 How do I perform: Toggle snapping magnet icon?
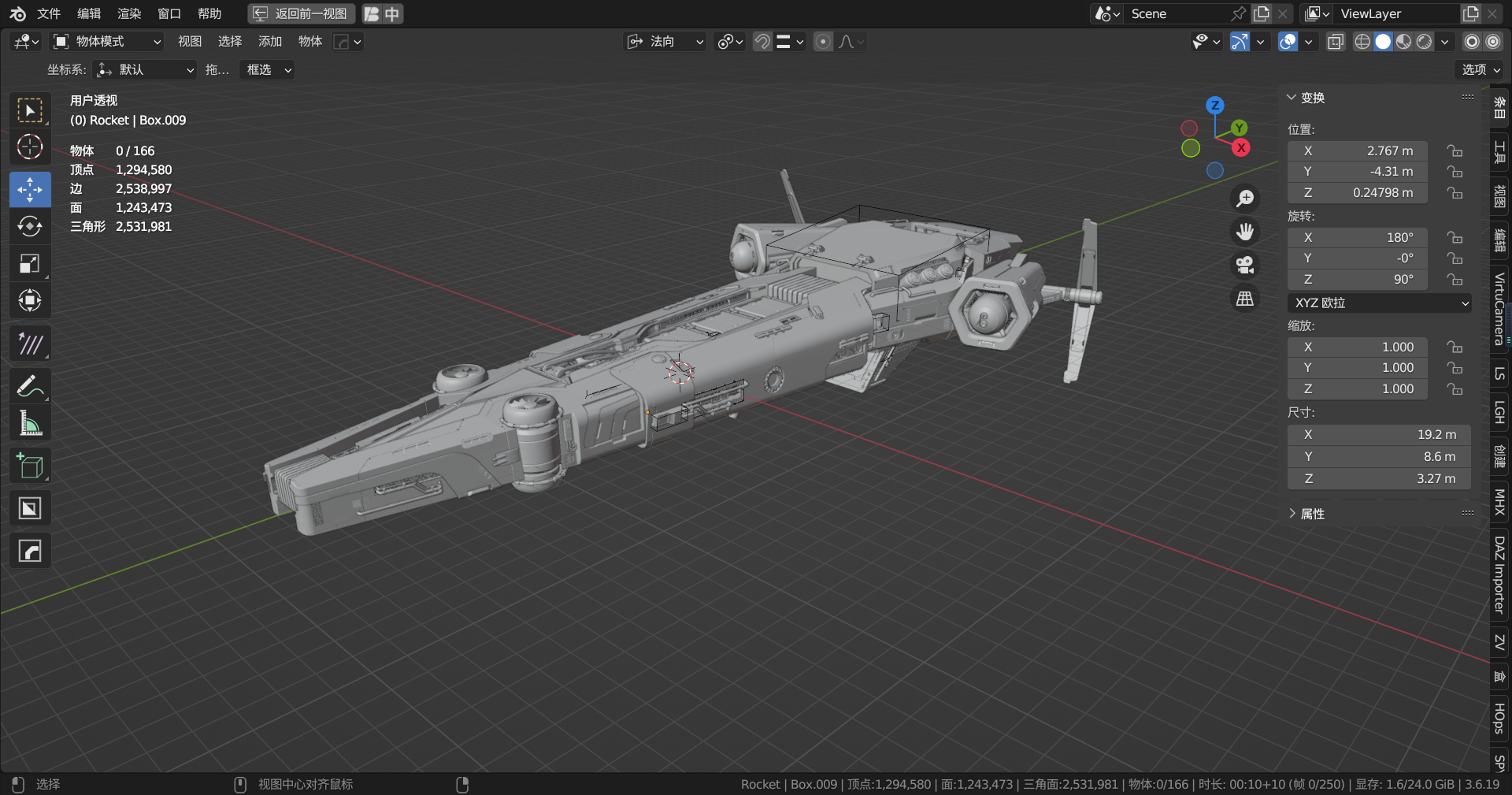(762, 42)
